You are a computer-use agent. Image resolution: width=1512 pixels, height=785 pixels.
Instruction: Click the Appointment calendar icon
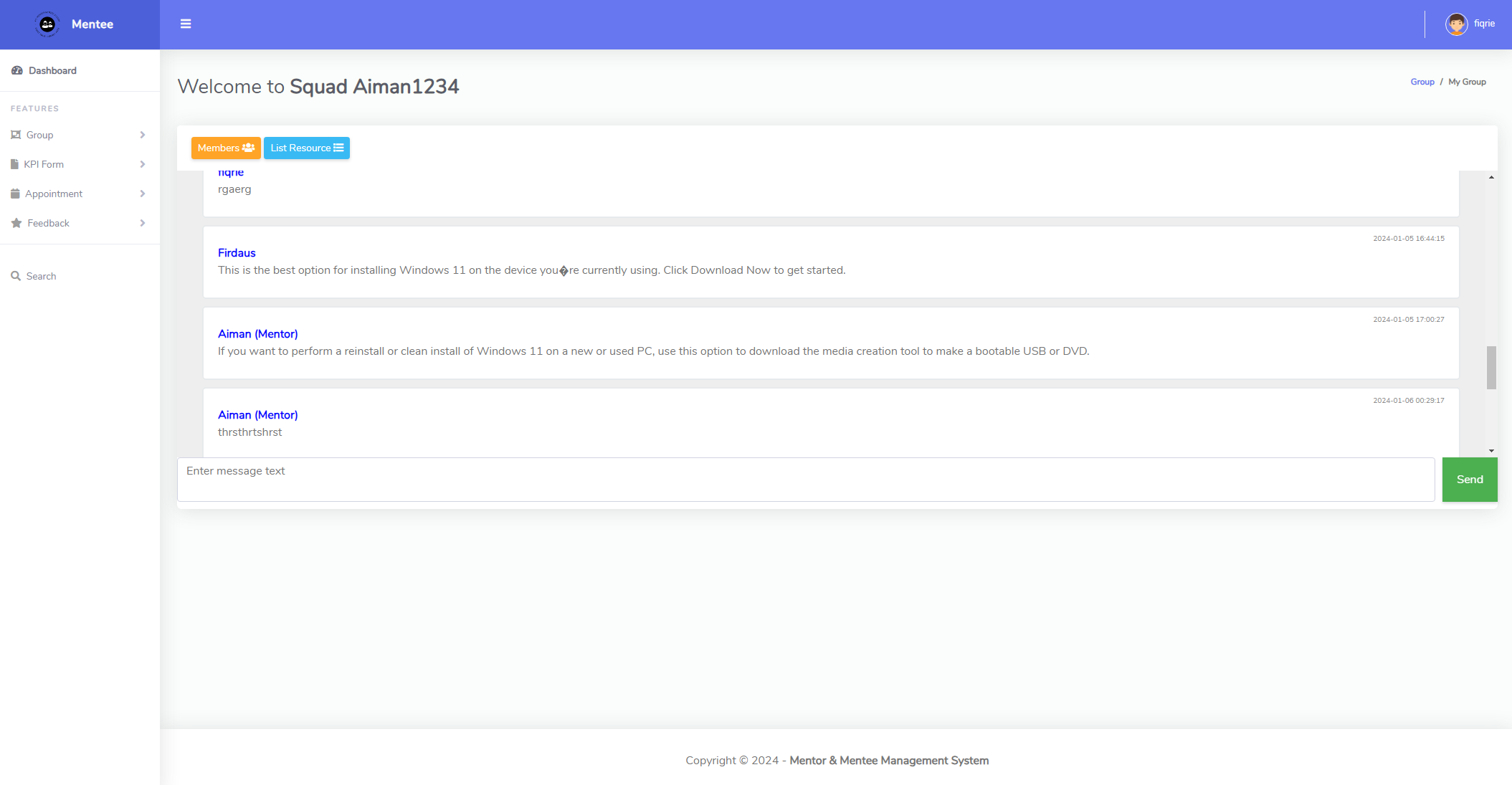click(15, 194)
